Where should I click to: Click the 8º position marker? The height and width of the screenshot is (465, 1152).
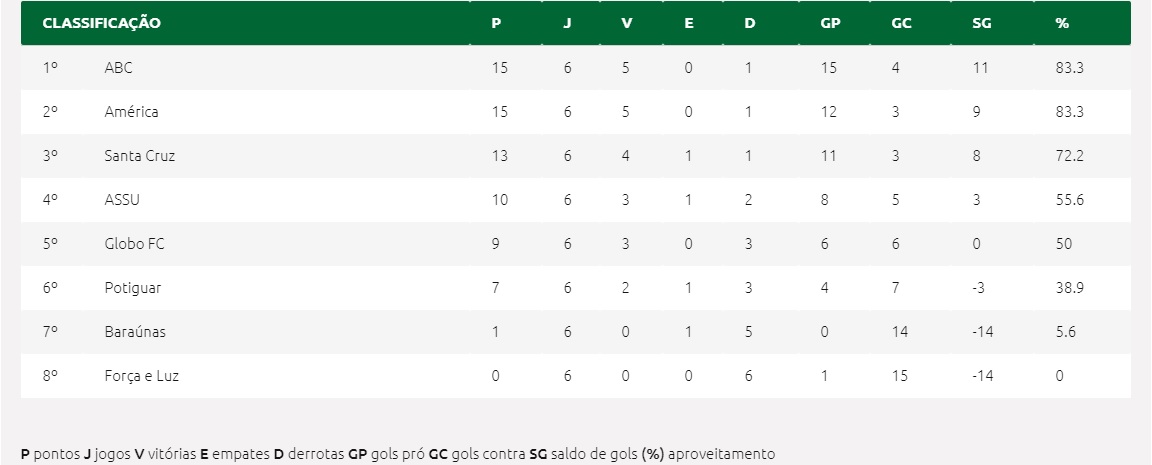pyautogui.click(x=50, y=376)
